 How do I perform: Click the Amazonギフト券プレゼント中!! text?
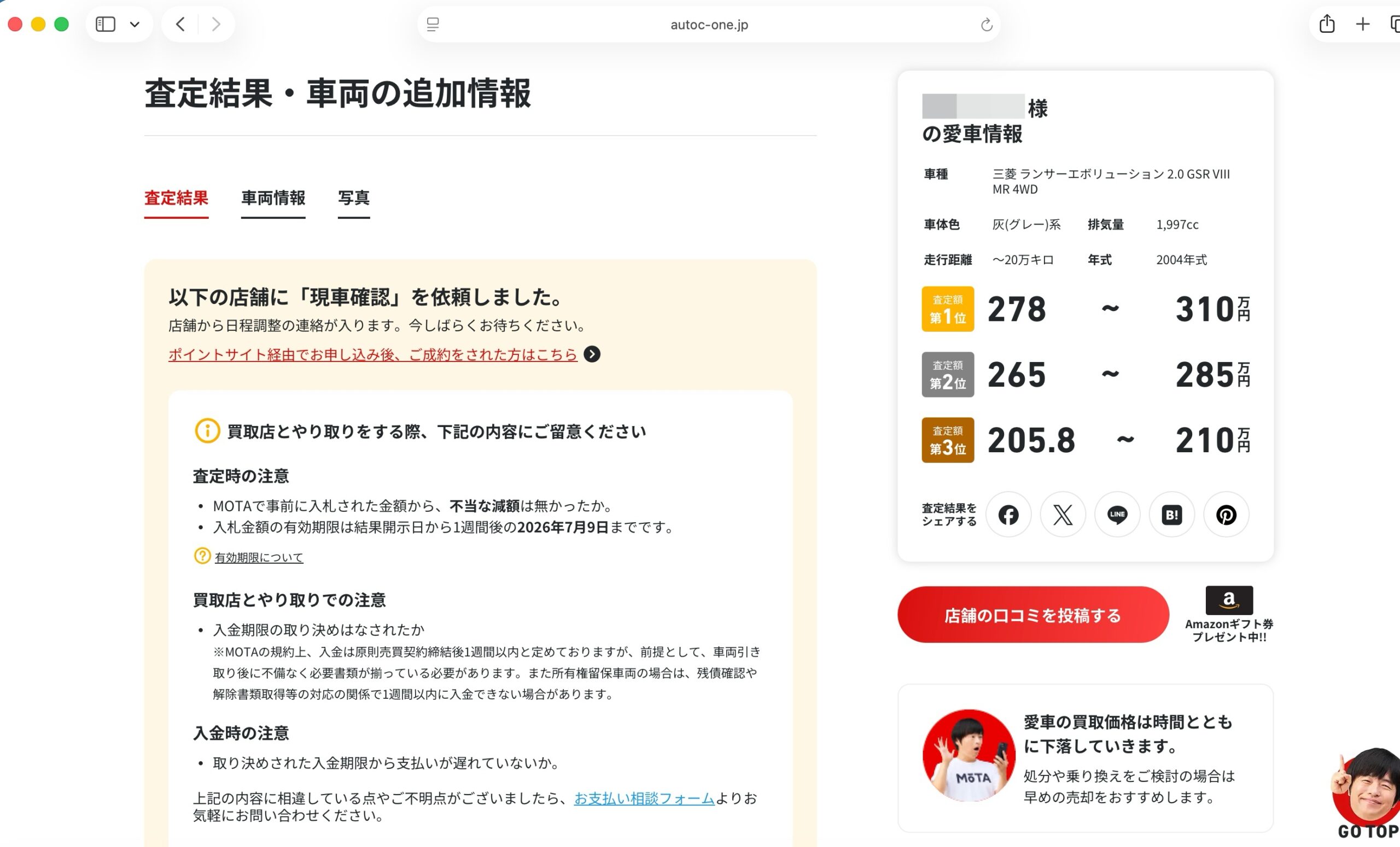tap(1229, 630)
